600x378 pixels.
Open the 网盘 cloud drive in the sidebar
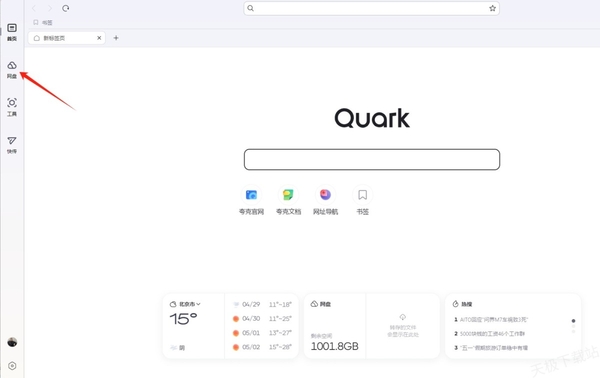point(12,70)
